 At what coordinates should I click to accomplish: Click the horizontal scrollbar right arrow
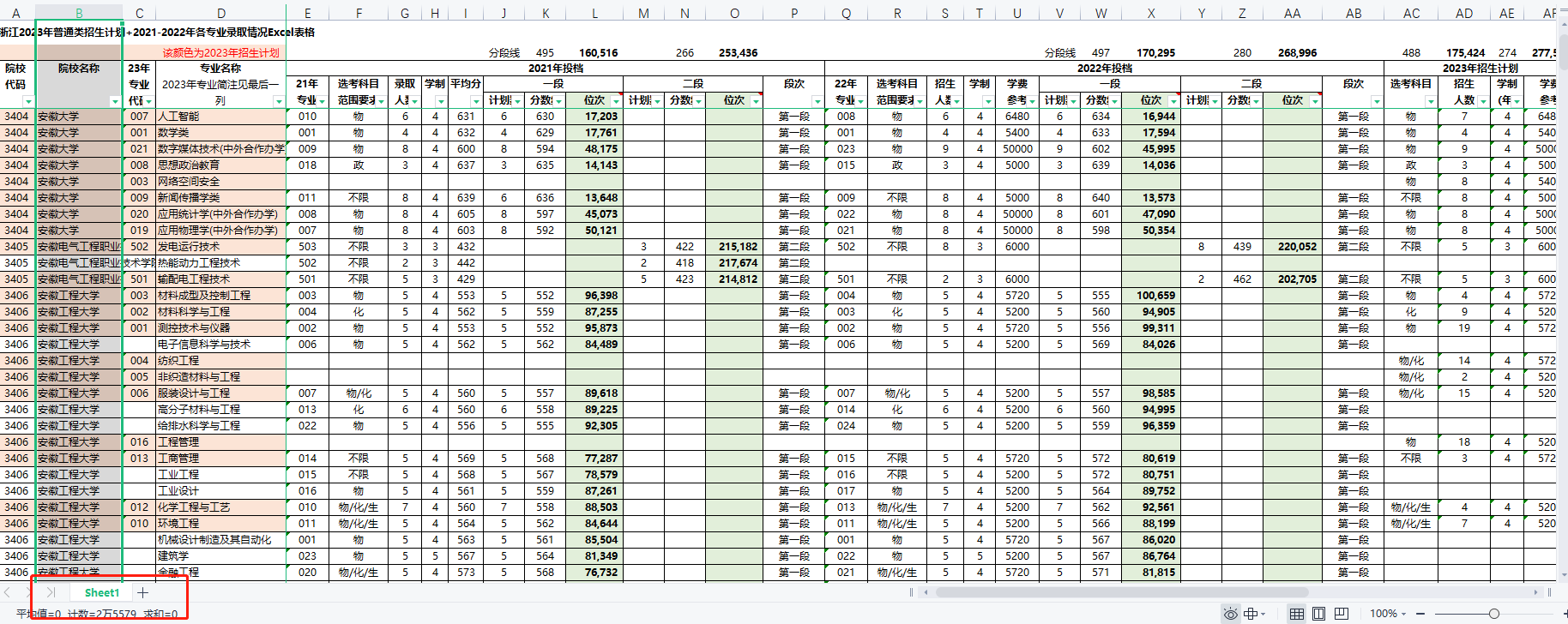(1535, 592)
